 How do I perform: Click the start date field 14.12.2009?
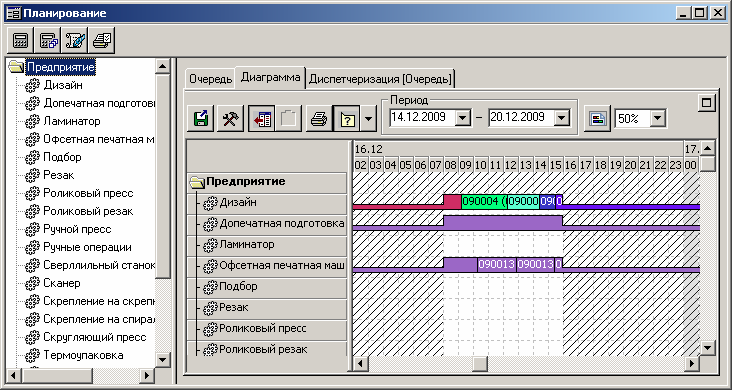(422, 118)
